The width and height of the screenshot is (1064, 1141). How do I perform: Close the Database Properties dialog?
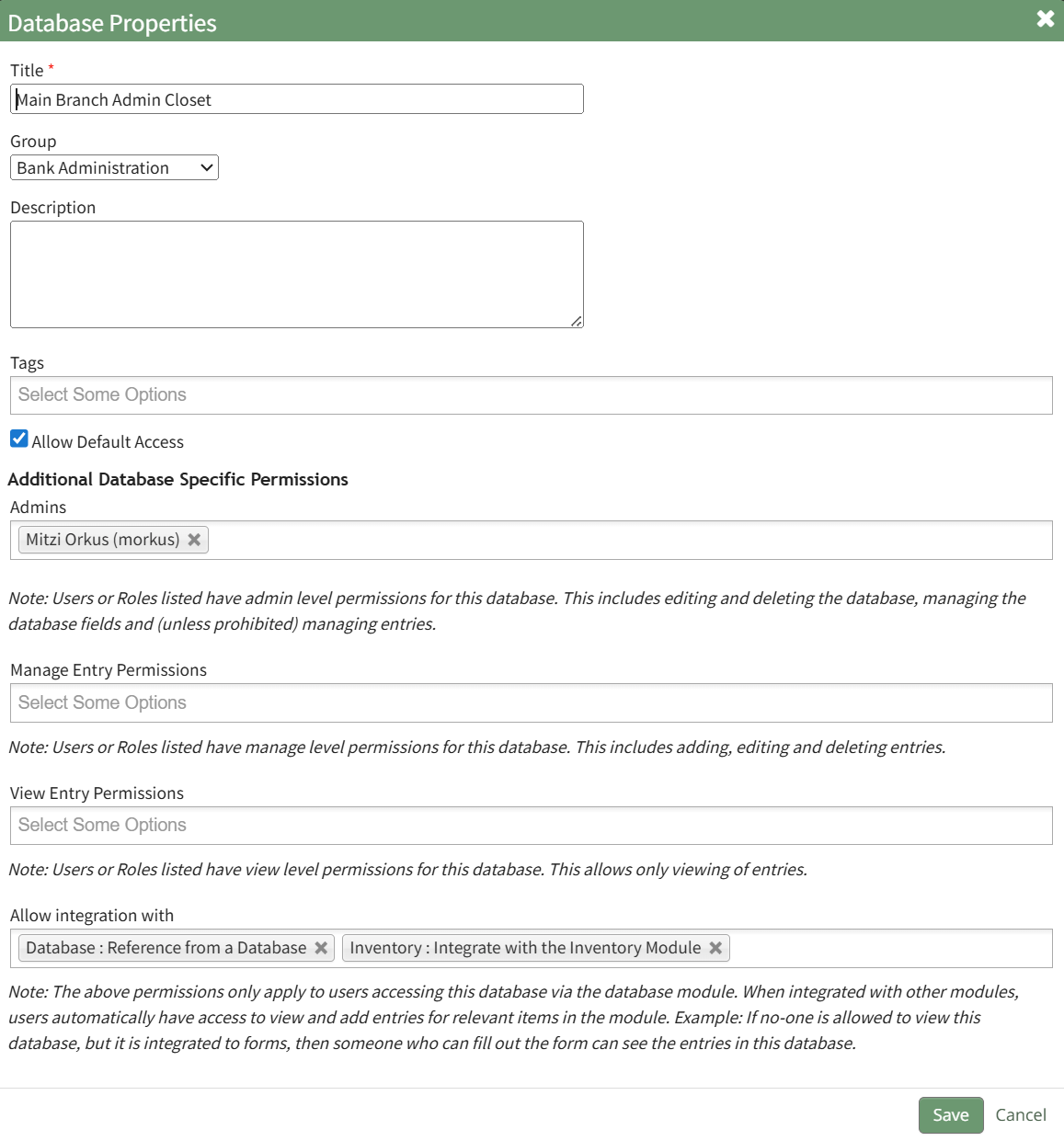click(1045, 19)
